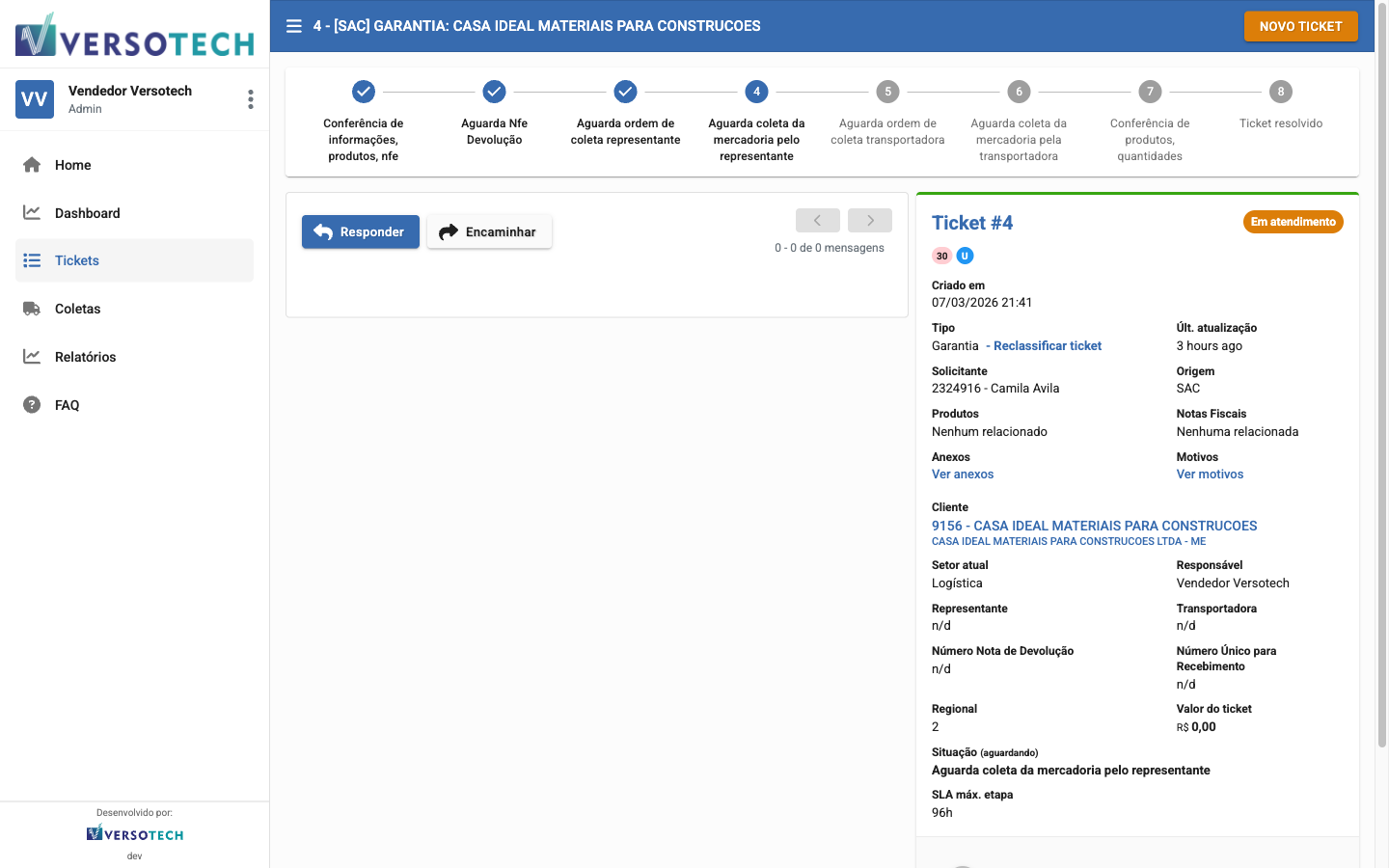Click the blue '30' counter badge
Image resolution: width=1389 pixels, height=868 pixels.
pyautogui.click(x=940, y=256)
